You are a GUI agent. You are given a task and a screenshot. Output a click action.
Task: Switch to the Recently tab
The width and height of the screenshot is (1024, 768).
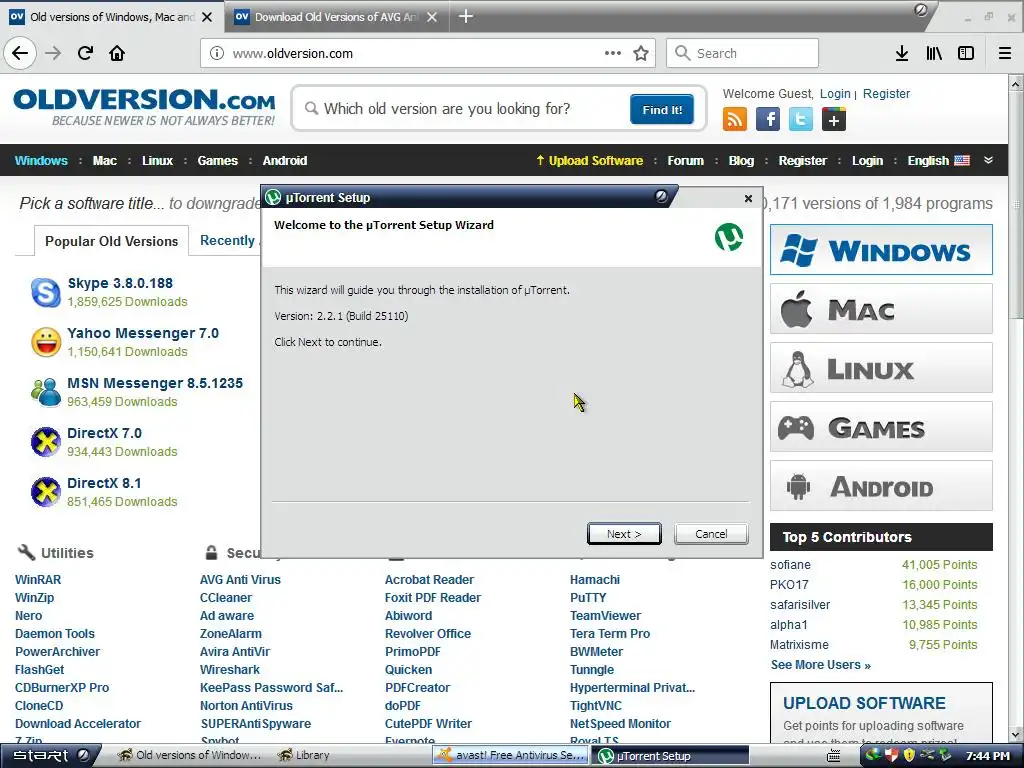click(x=227, y=240)
